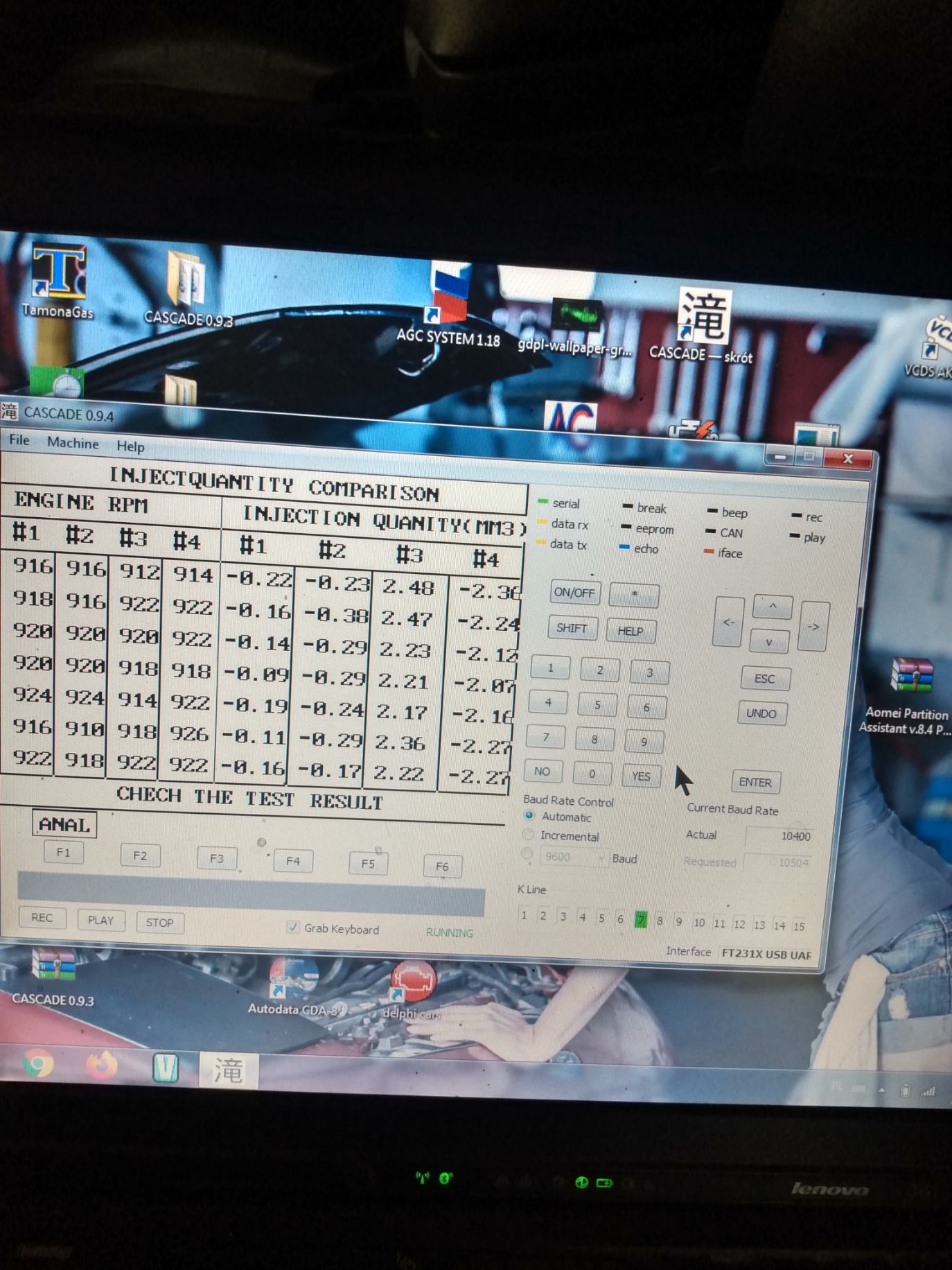This screenshot has height=1270, width=952.
Task: Select K Line number 7
Action: pos(641,920)
